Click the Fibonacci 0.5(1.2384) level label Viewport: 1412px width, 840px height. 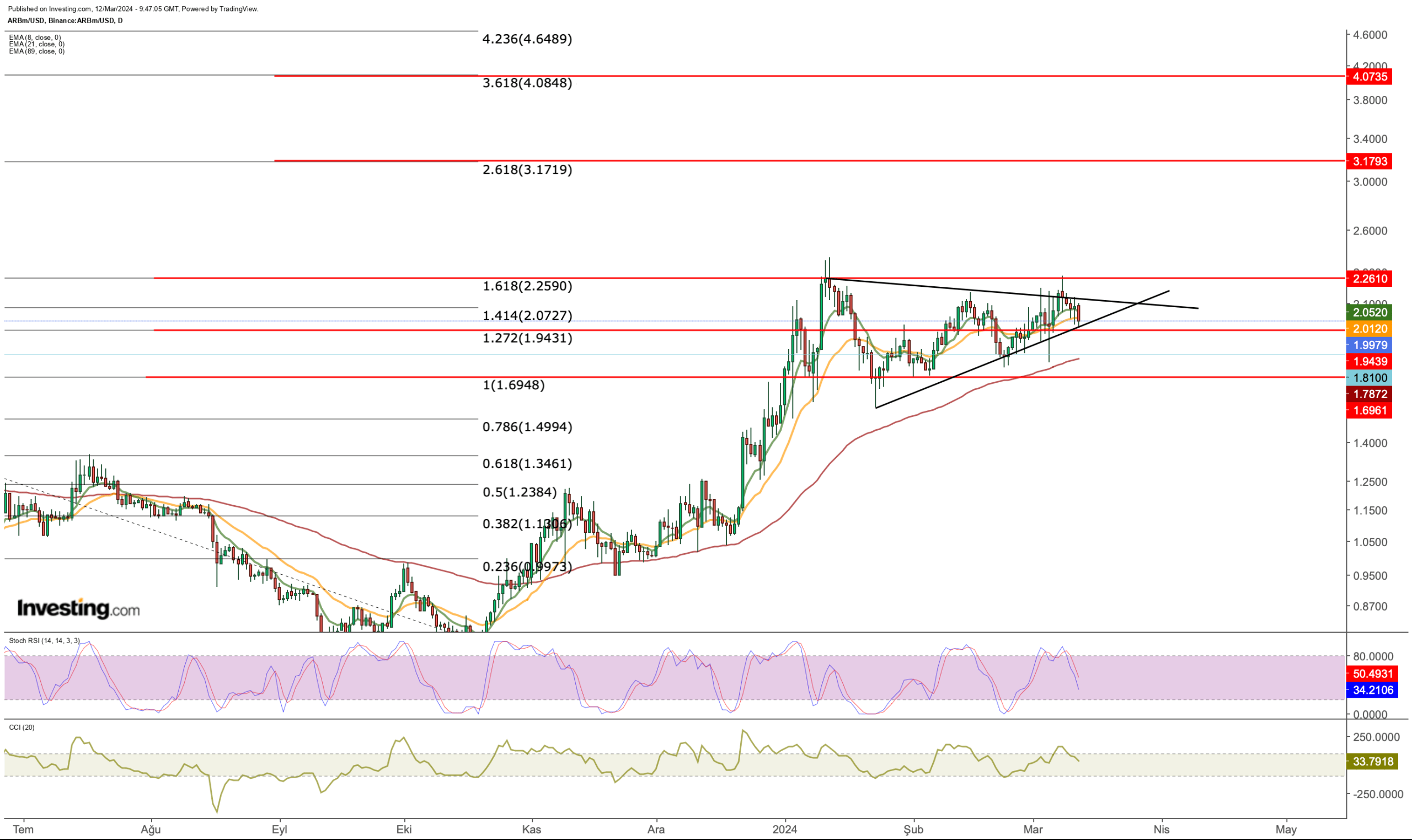520,493
